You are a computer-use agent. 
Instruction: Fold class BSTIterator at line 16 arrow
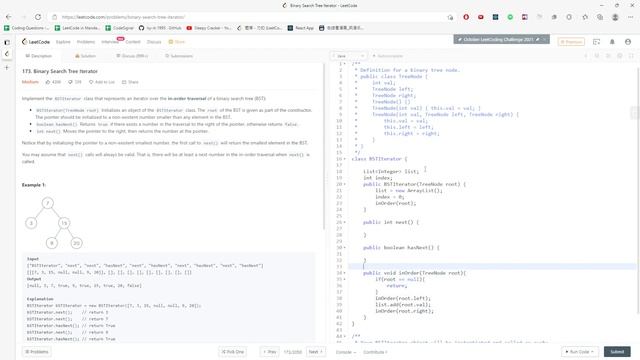pyautogui.click(x=344, y=159)
